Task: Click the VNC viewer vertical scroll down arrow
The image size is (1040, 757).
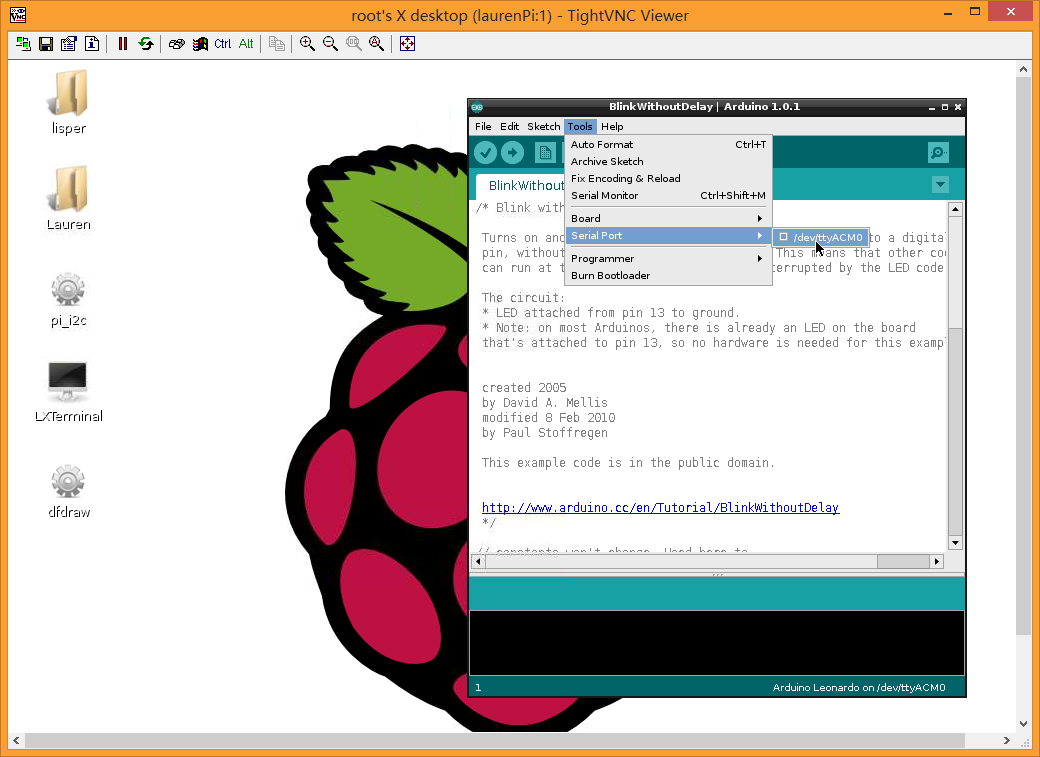Action: click(x=1023, y=724)
